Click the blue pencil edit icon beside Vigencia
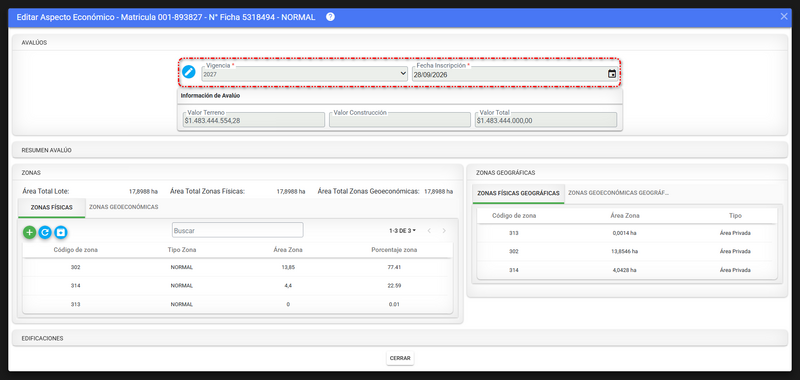The width and height of the screenshot is (800, 380). coord(189,72)
